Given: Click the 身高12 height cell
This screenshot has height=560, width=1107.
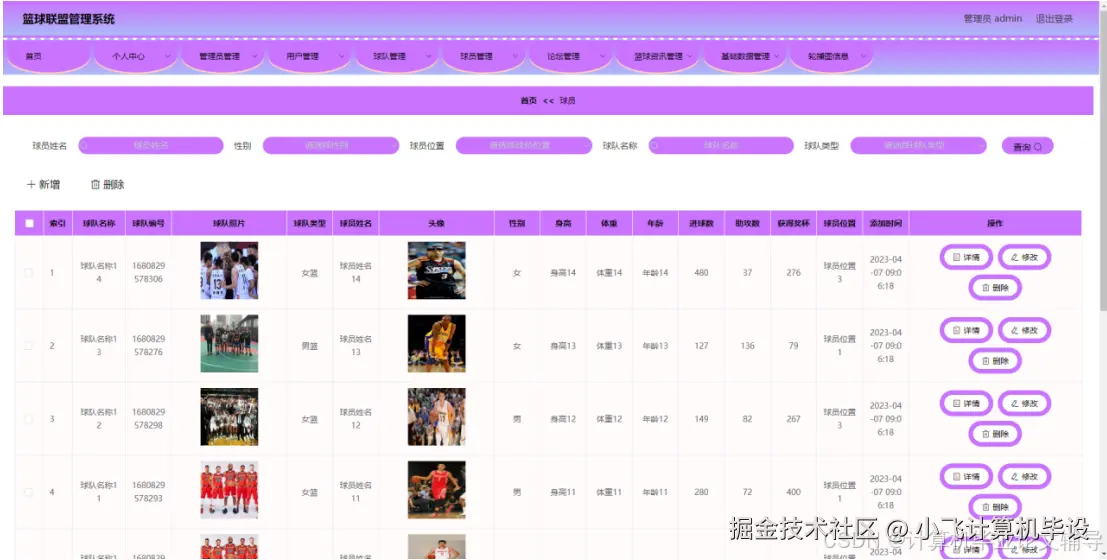Looking at the screenshot, I should tap(563, 419).
